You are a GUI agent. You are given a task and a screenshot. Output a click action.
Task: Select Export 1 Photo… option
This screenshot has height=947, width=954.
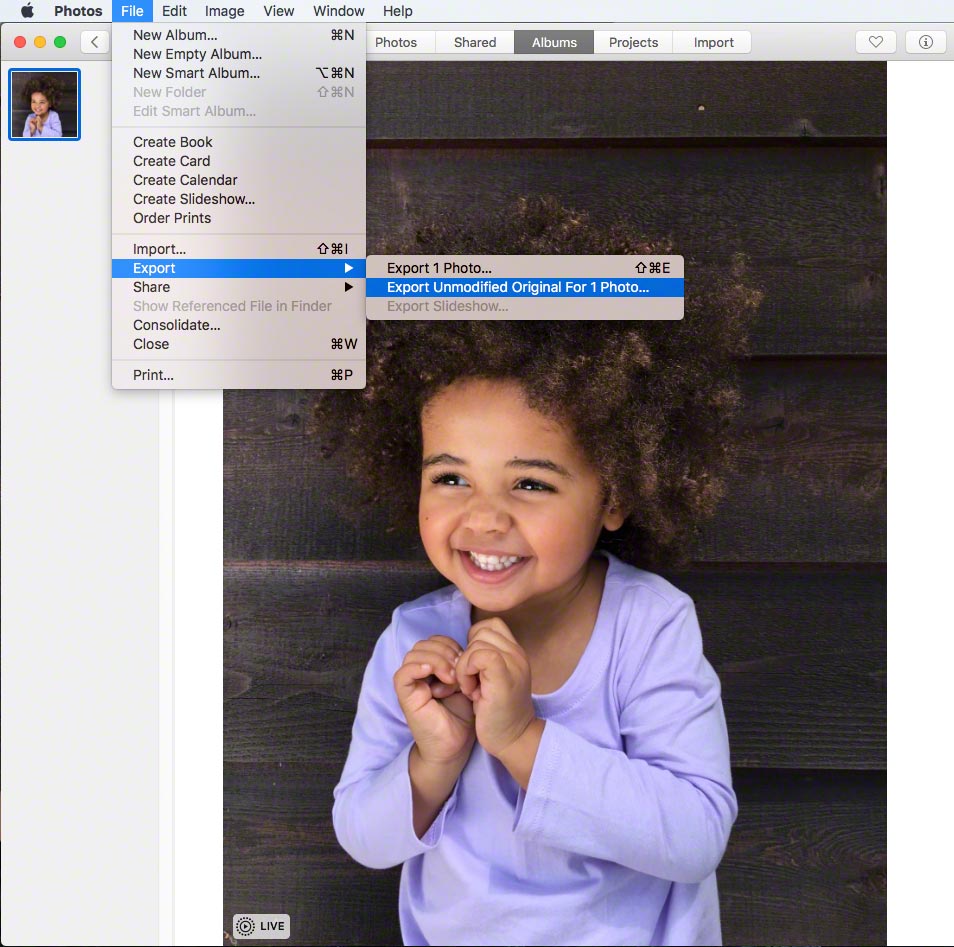(524, 268)
